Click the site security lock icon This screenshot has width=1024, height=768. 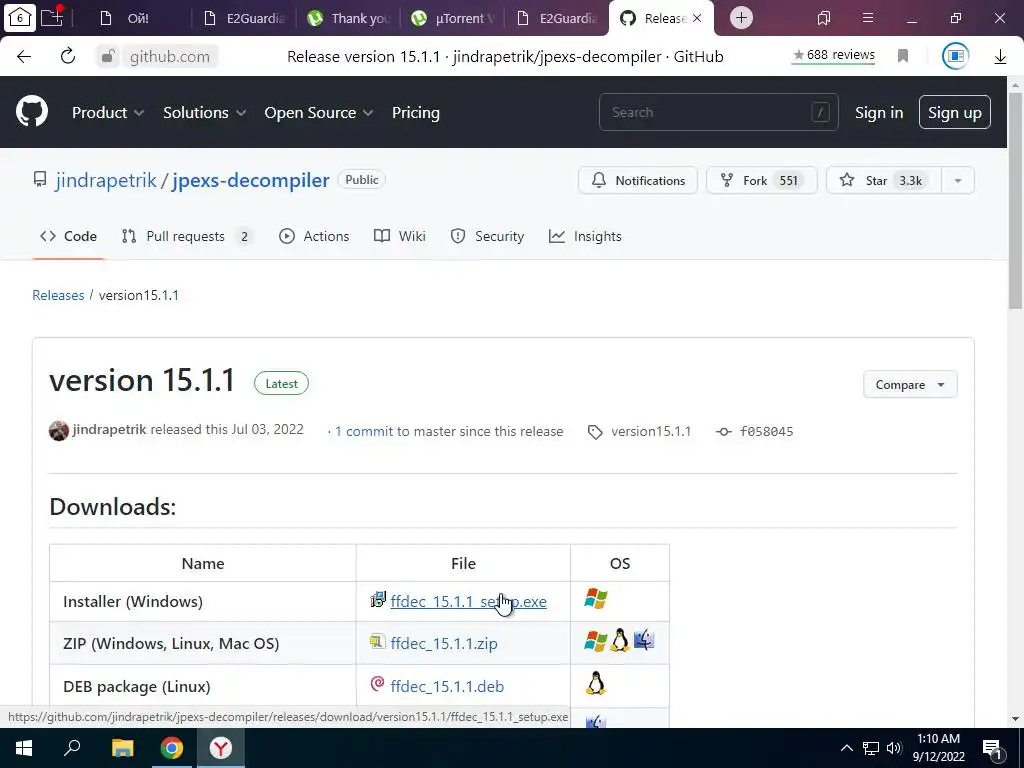108,57
